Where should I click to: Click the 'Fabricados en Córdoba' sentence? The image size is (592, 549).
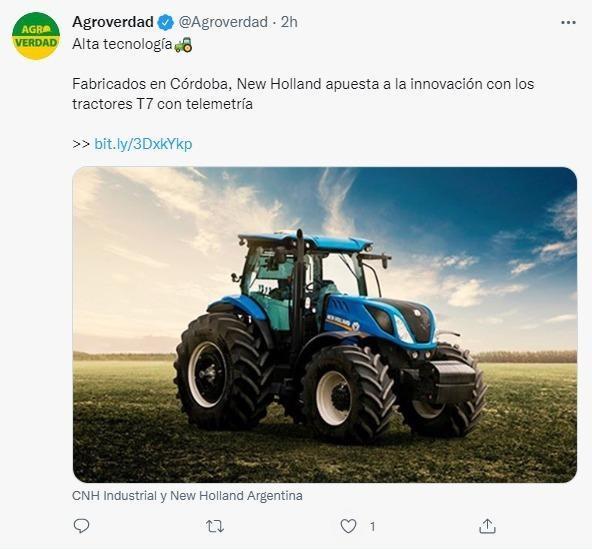pyautogui.click(x=151, y=83)
